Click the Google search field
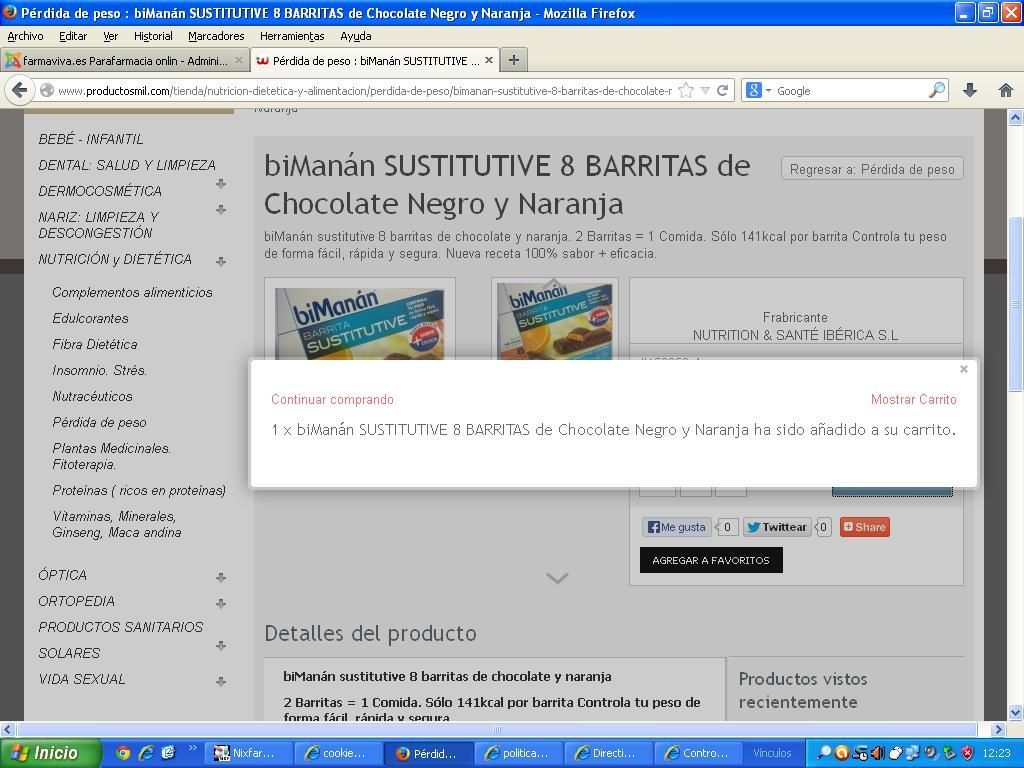This screenshot has height=768, width=1024. coord(850,90)
